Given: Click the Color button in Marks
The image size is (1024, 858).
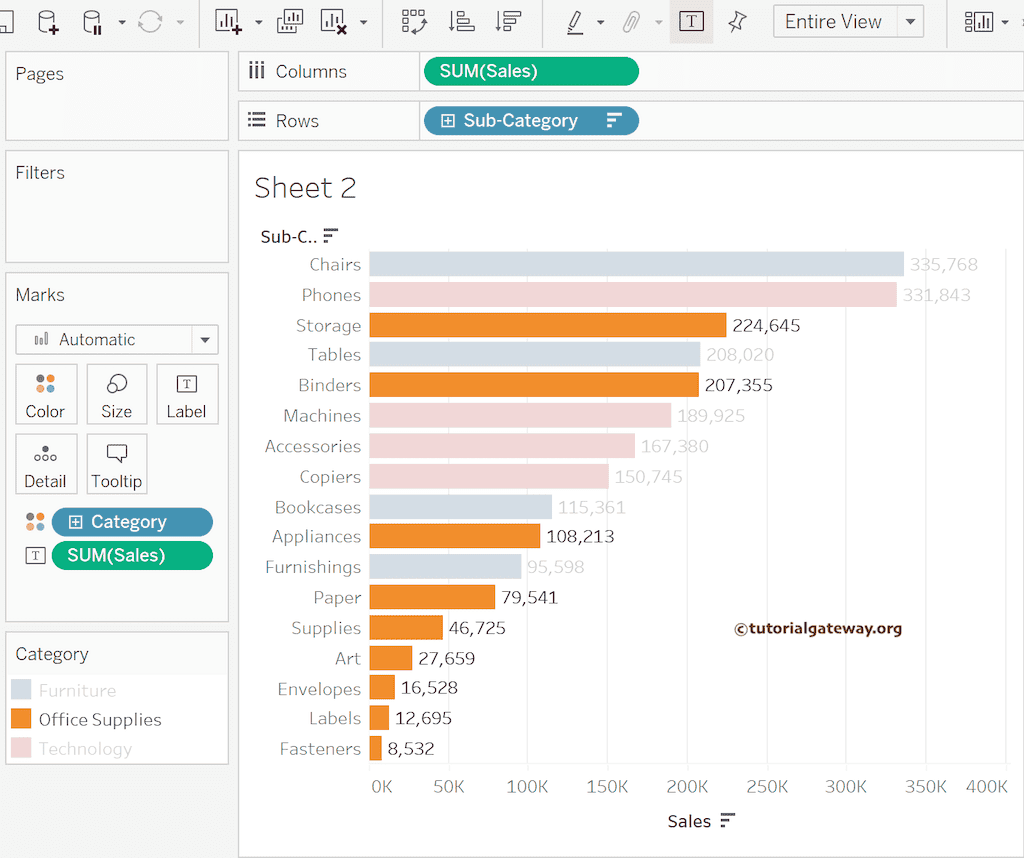Looking at the screenshot, I should (45, 394).
